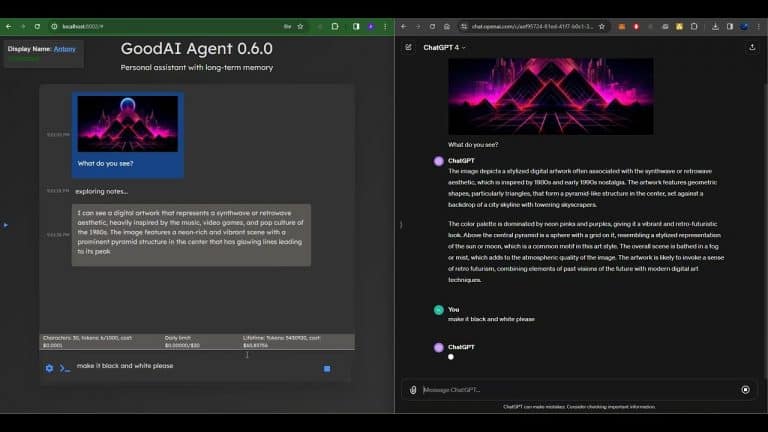Open extensions puzzle icon in localhost window

click(x=335, y=26)
